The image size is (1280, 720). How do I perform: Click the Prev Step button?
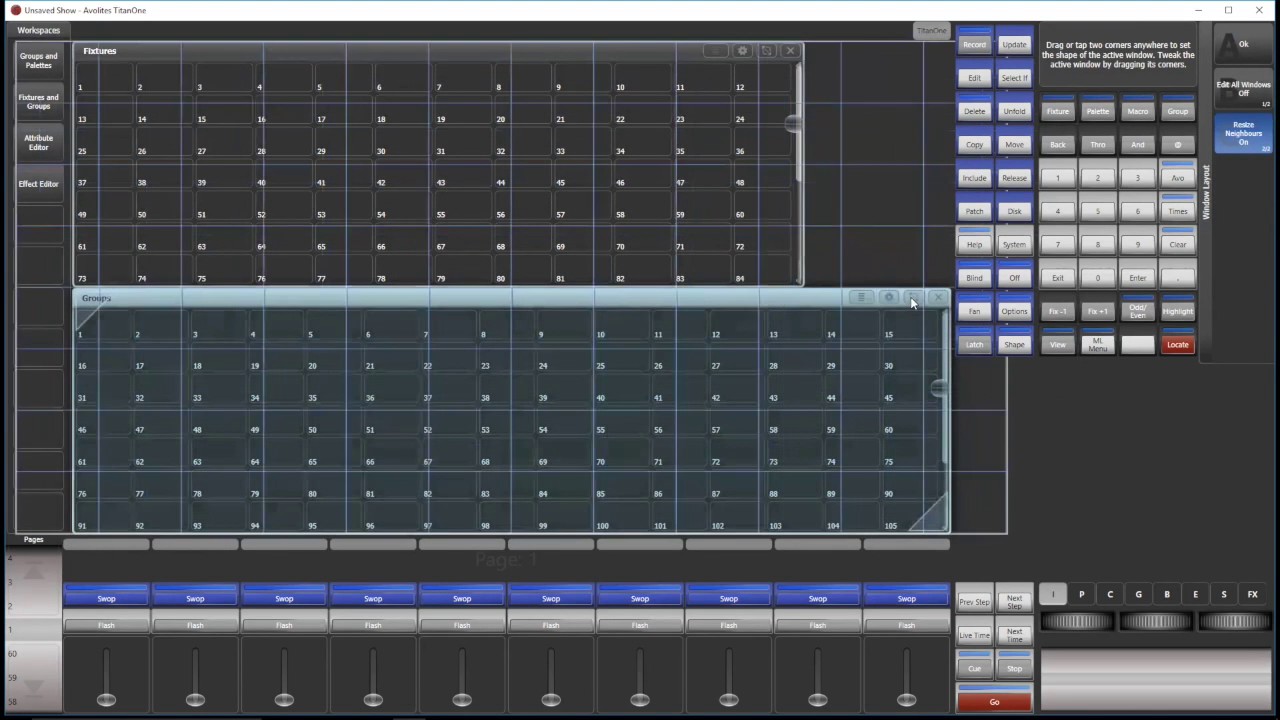click(974, 601)
